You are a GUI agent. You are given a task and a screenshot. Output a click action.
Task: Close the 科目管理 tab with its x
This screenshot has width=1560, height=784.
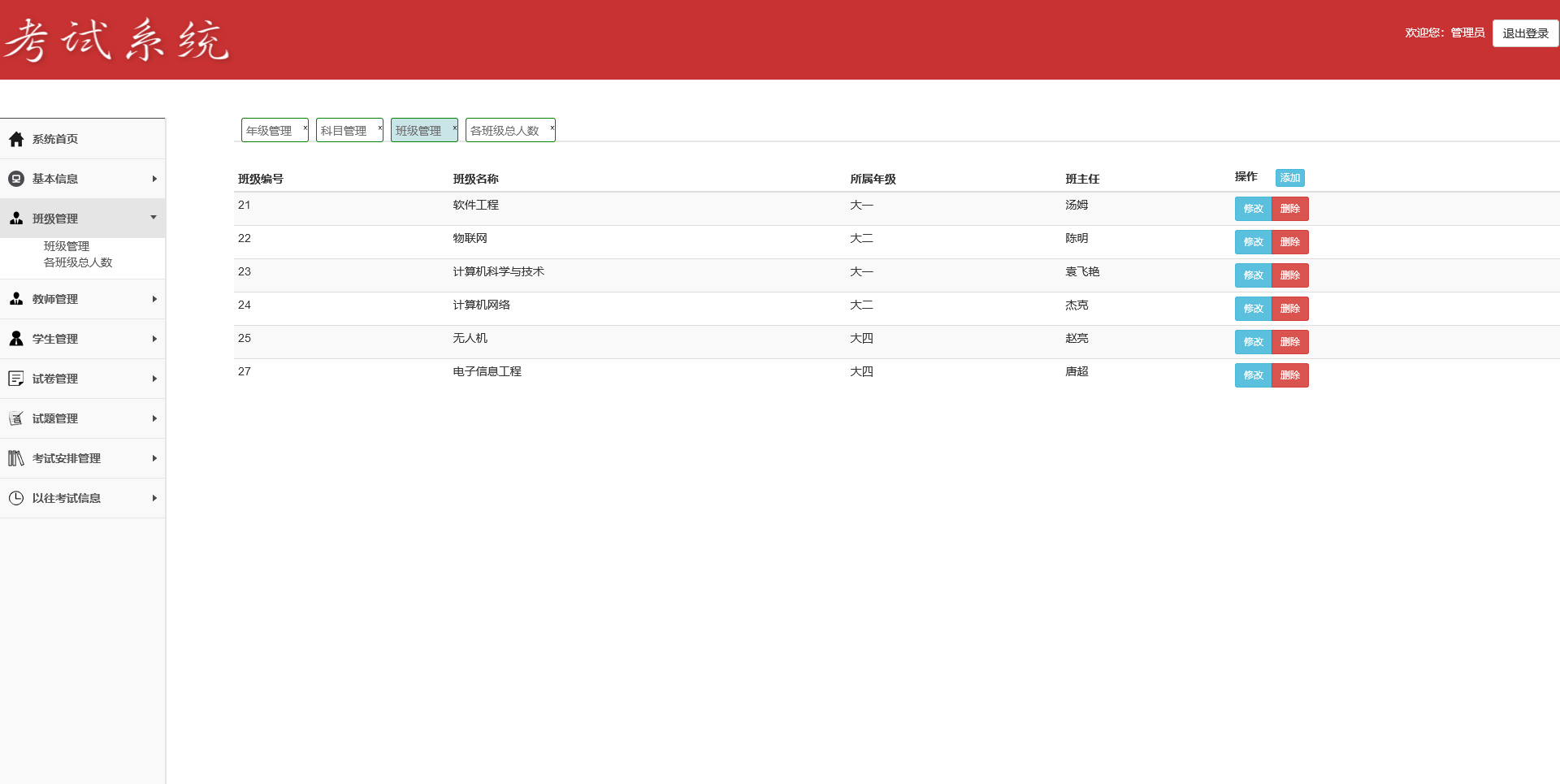[379, 128]
